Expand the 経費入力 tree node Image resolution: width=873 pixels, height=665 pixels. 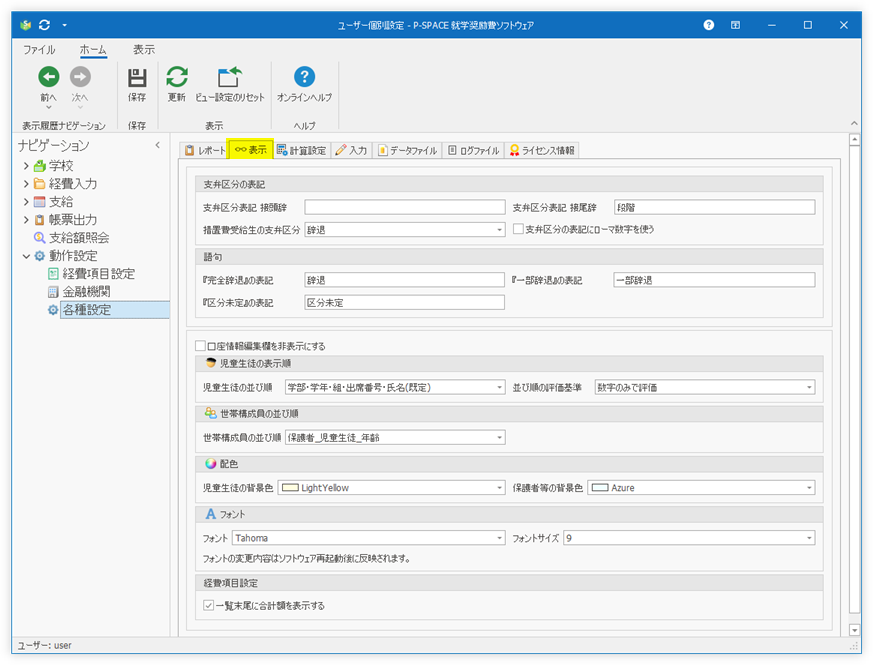(26, 184)
